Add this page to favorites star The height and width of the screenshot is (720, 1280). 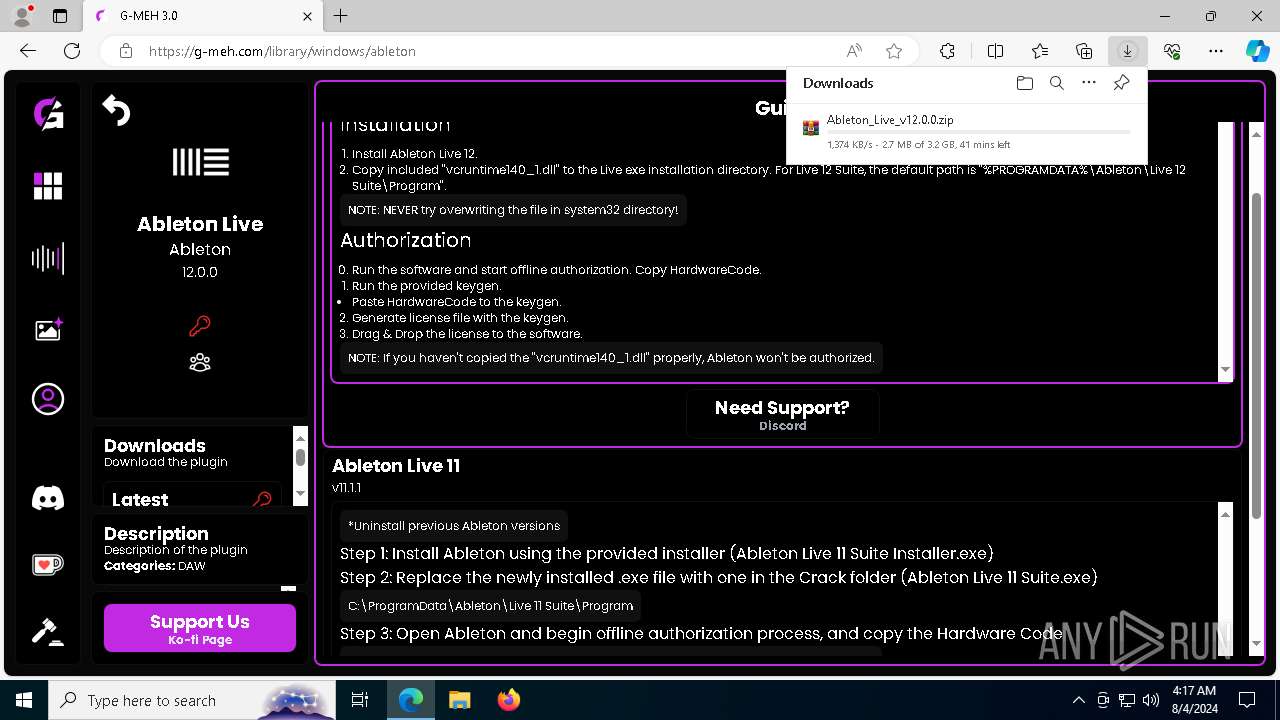[894, 51]
